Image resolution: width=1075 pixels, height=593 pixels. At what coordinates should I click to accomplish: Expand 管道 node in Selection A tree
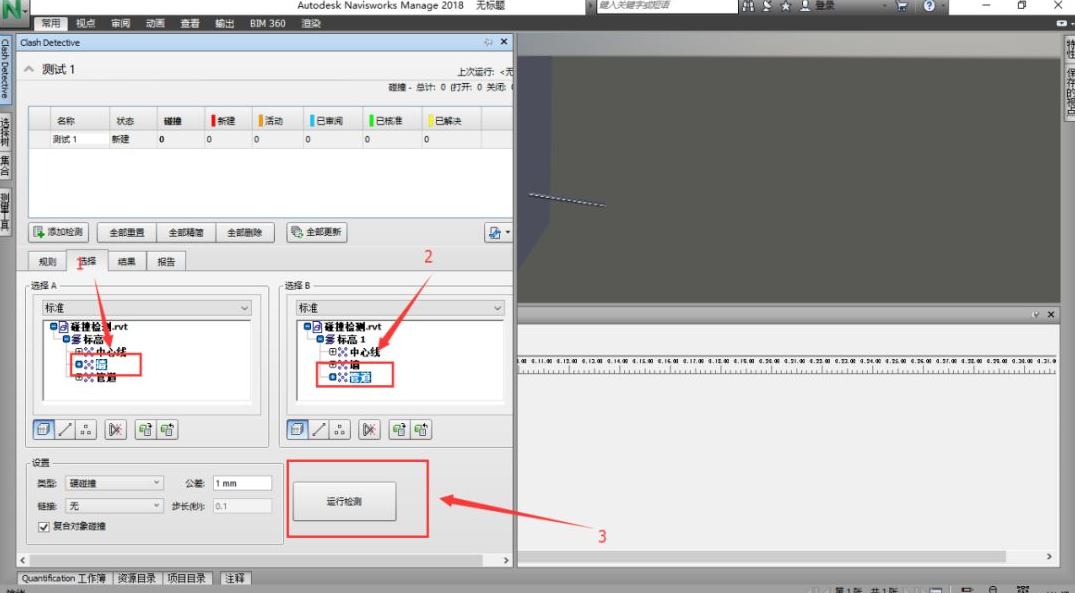click(x=79, y=377)
